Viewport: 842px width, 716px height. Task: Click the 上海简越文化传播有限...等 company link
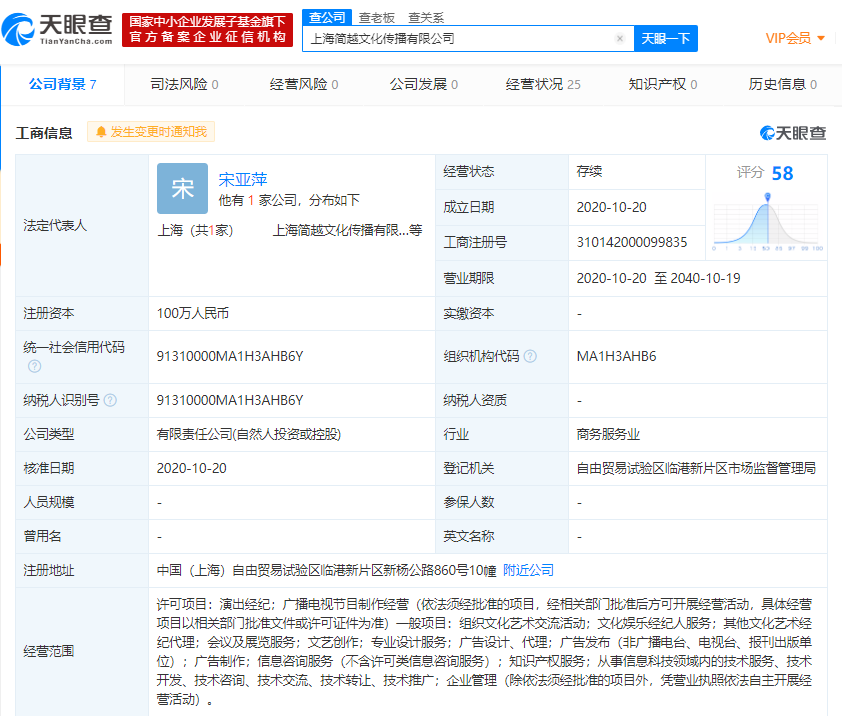point(347,230)
